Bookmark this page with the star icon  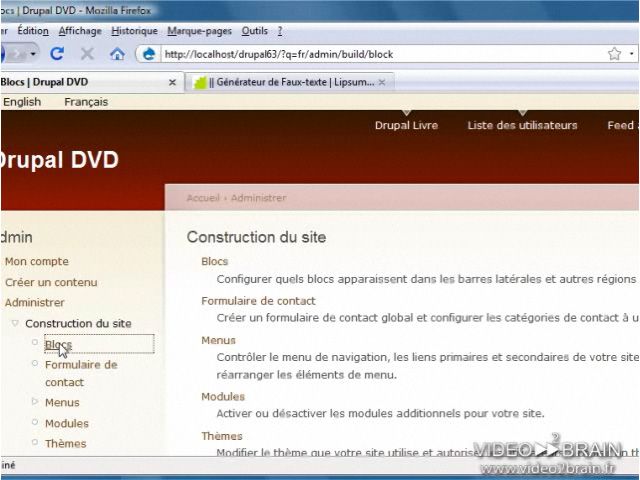(x=614, y=54)
